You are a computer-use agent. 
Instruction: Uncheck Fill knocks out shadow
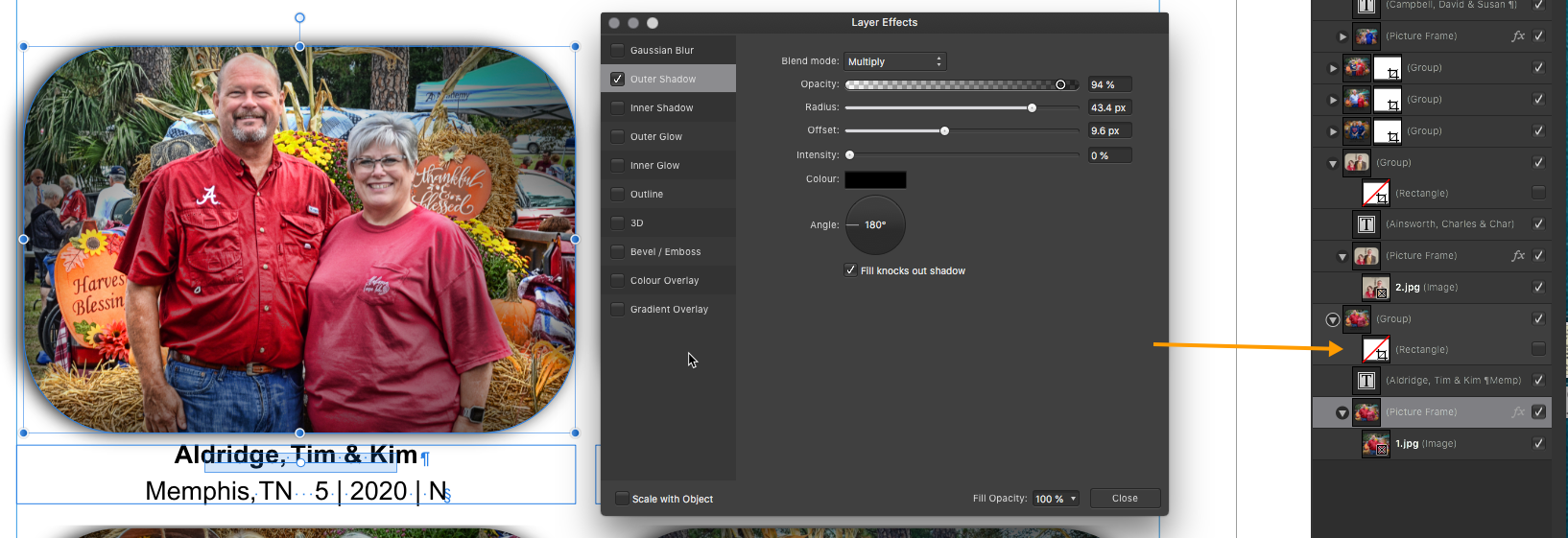tap(850, 270)
